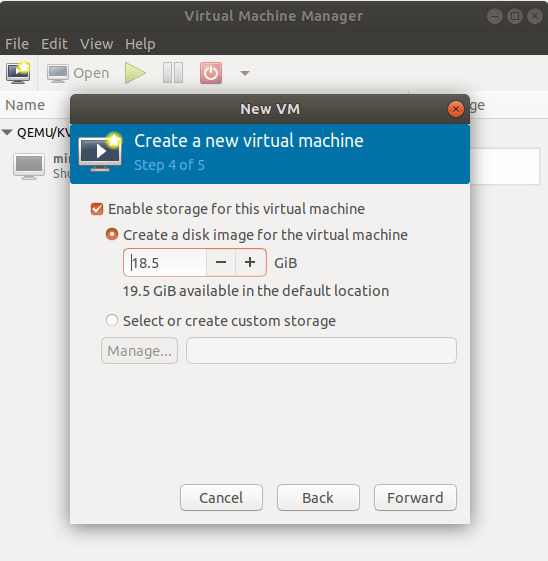Open the Help menu
Screen dimensions: 548x561
coord(140,44)
